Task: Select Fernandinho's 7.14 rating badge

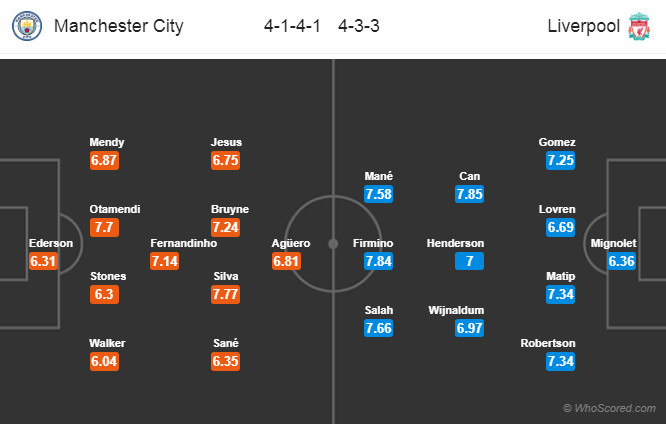Action: (x=165, y=261)
